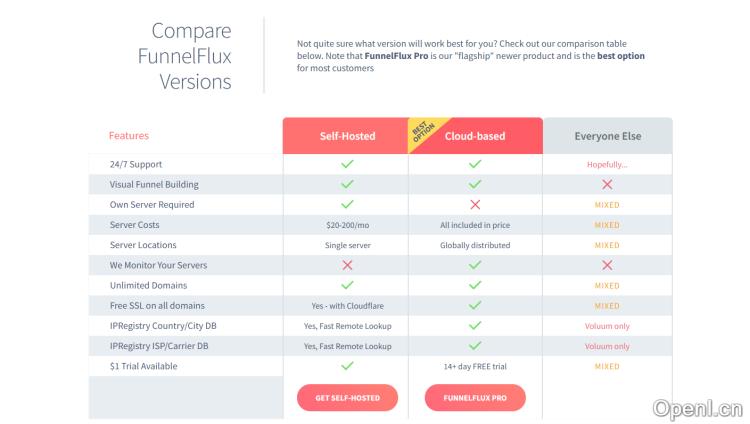750x424 pixels.
Task: Click Self-Hosted We Monitor Your Servers cross
Action: click(347, 265)
